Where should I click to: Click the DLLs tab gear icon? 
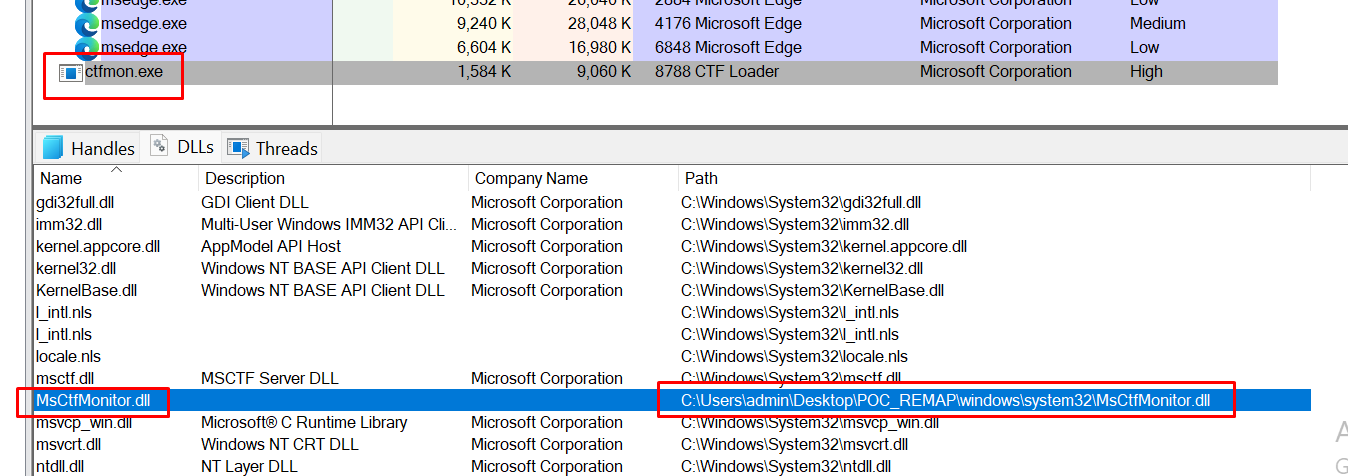[x=159, y=146]
